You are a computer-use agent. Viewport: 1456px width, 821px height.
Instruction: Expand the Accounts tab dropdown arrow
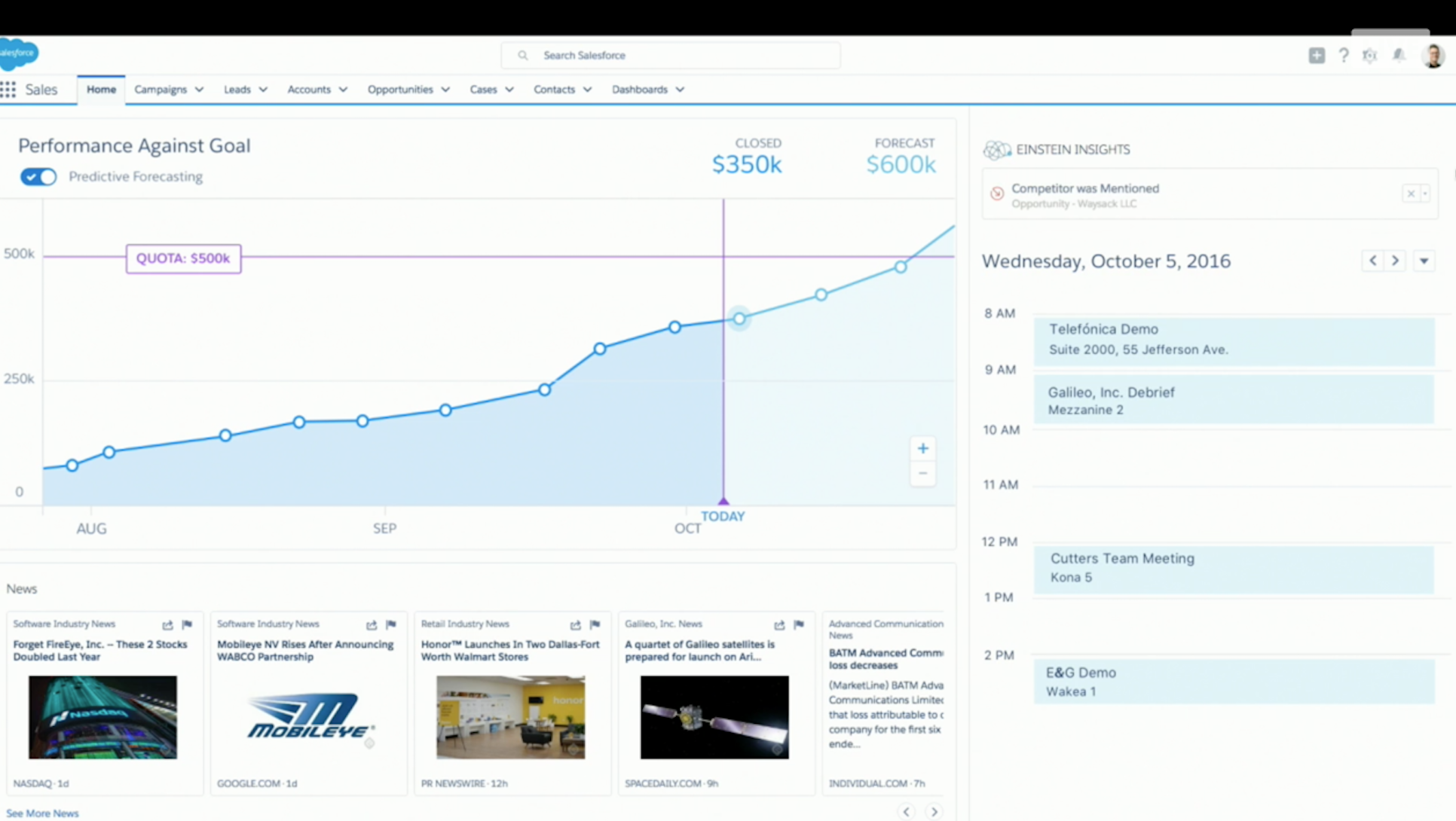pyautogui.click(x=343, y=90)
